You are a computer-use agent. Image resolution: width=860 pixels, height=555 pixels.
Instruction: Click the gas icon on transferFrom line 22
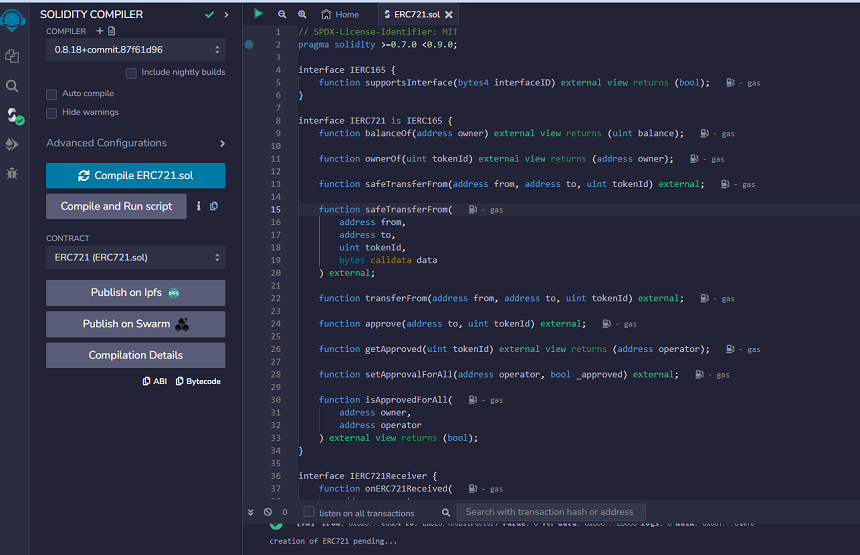705,298
